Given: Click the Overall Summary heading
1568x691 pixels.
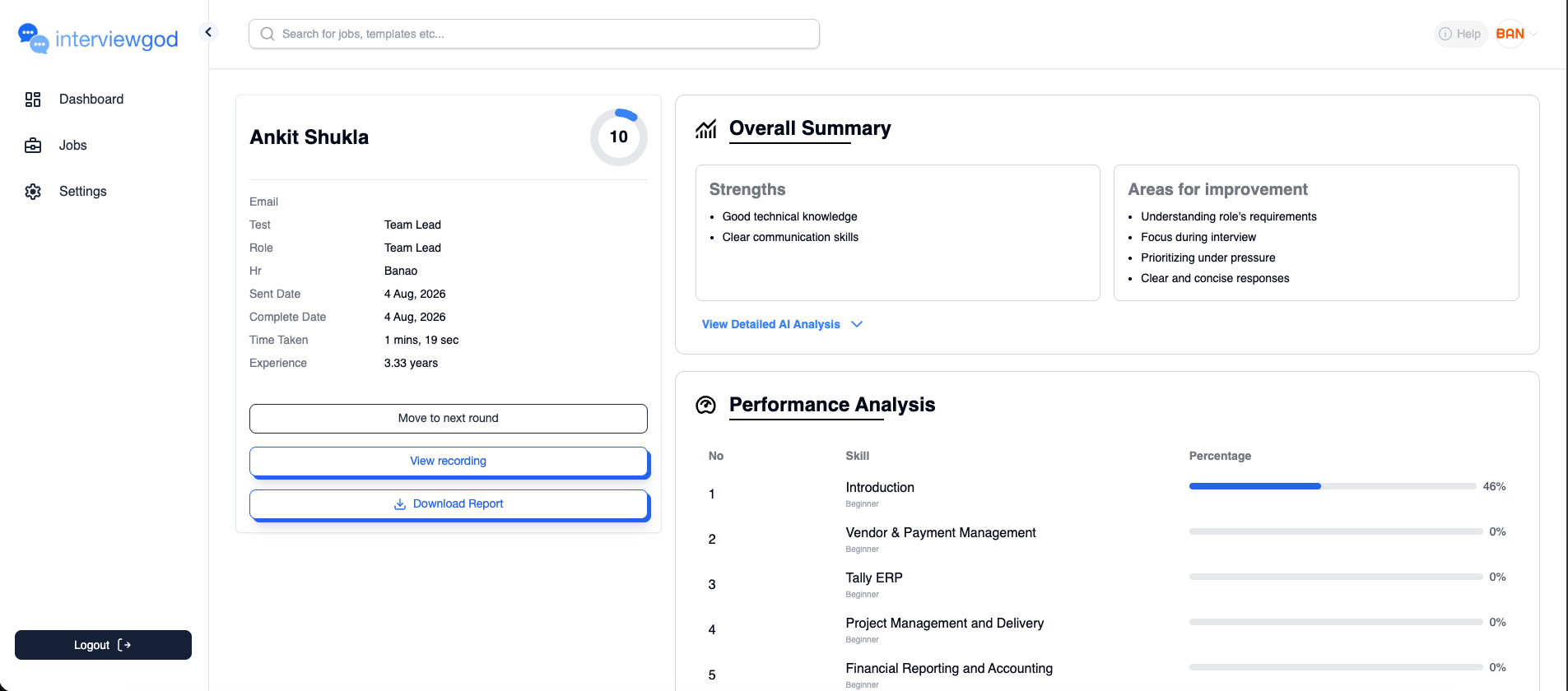Looking at the screenshot, I should [x=810, y=128].
